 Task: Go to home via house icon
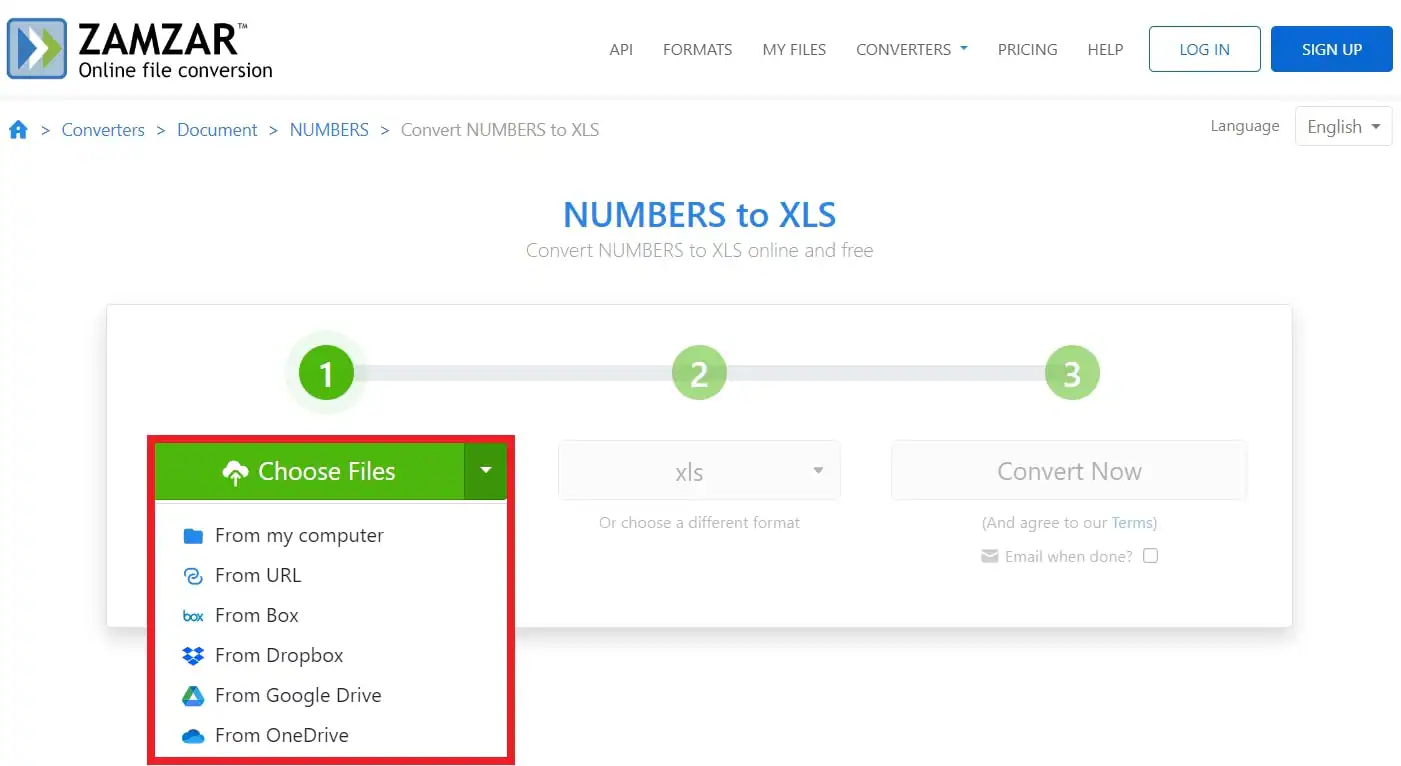pyautogui.click(x=18, y=129)
